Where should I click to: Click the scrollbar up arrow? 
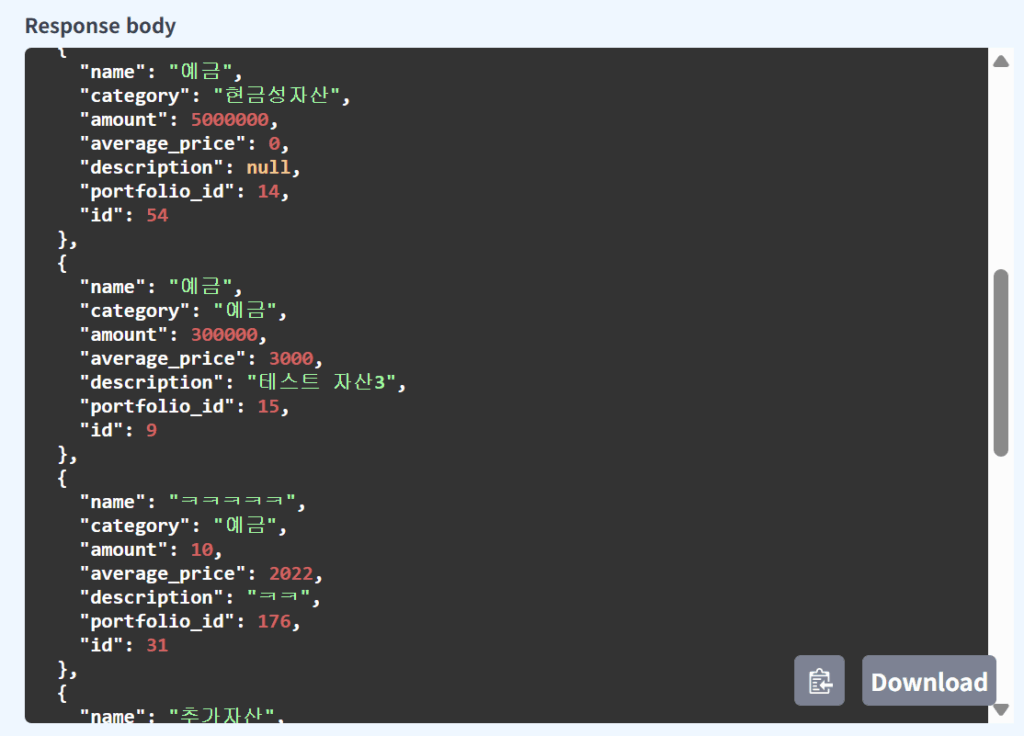pos(1000,62)
